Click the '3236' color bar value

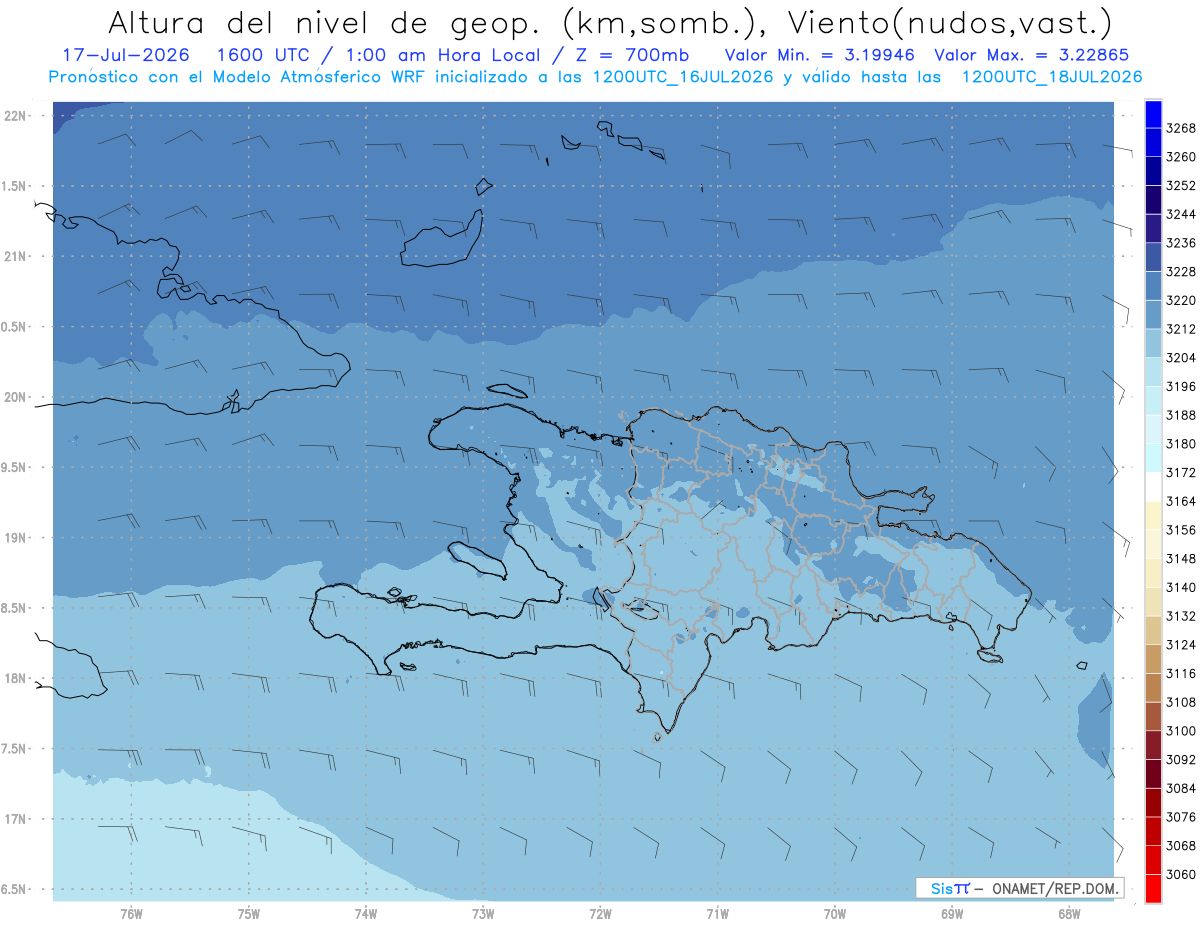coord(1181,243)
